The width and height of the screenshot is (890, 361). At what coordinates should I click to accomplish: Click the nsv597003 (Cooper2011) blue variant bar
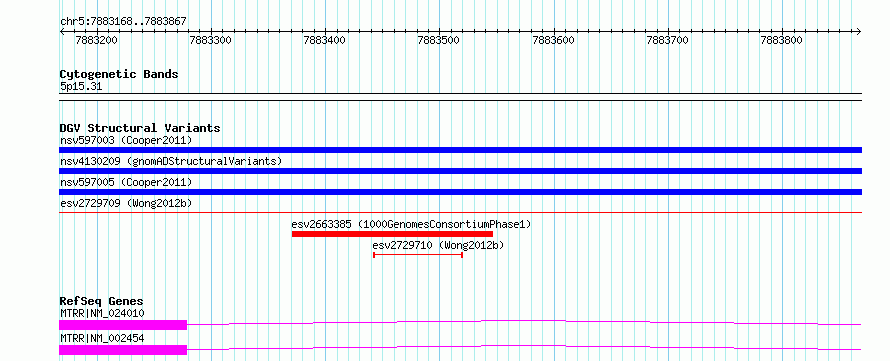[460, 150]
